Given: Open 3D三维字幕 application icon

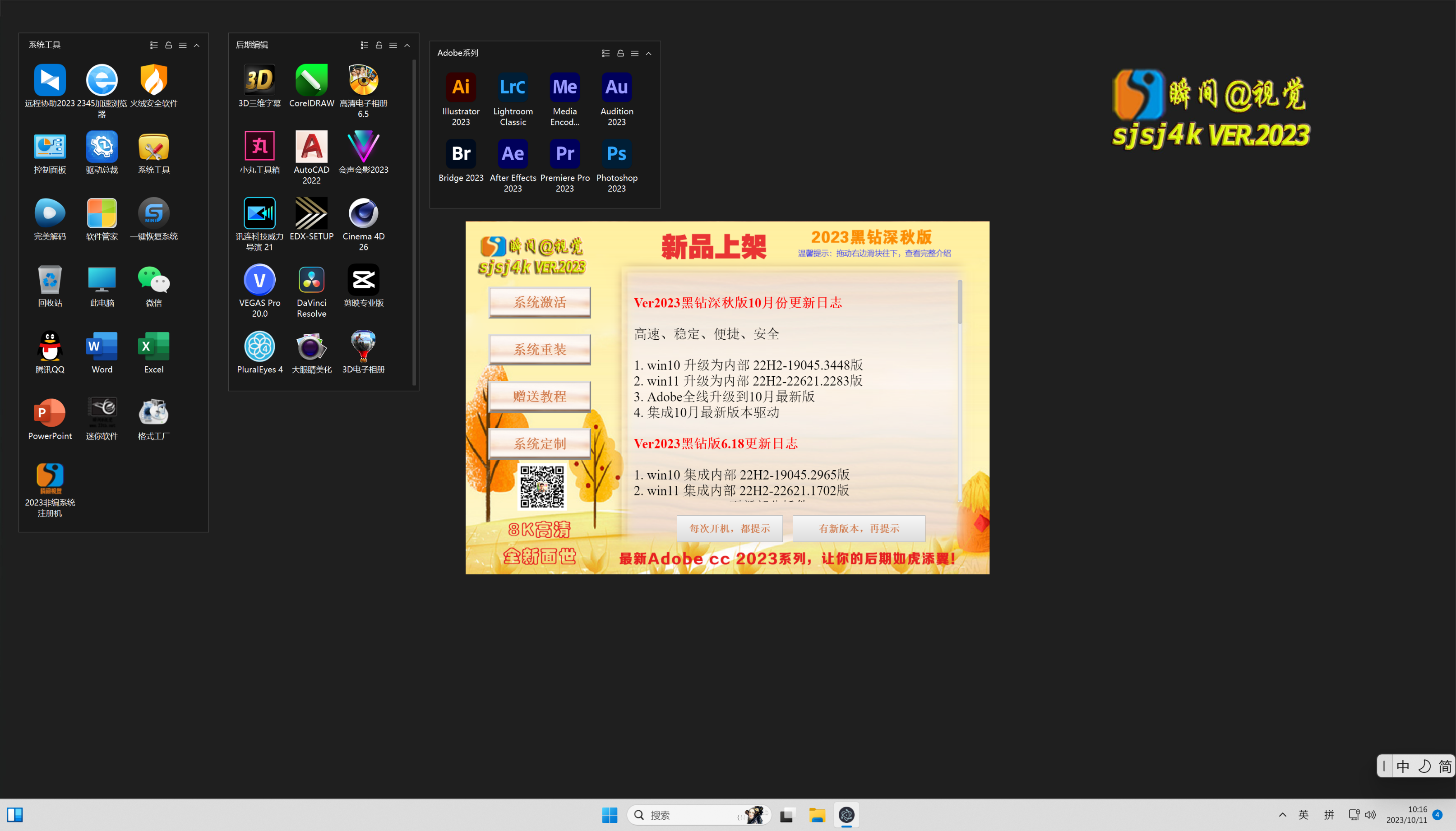Looking at the screenshot, I should coord(260,85).
